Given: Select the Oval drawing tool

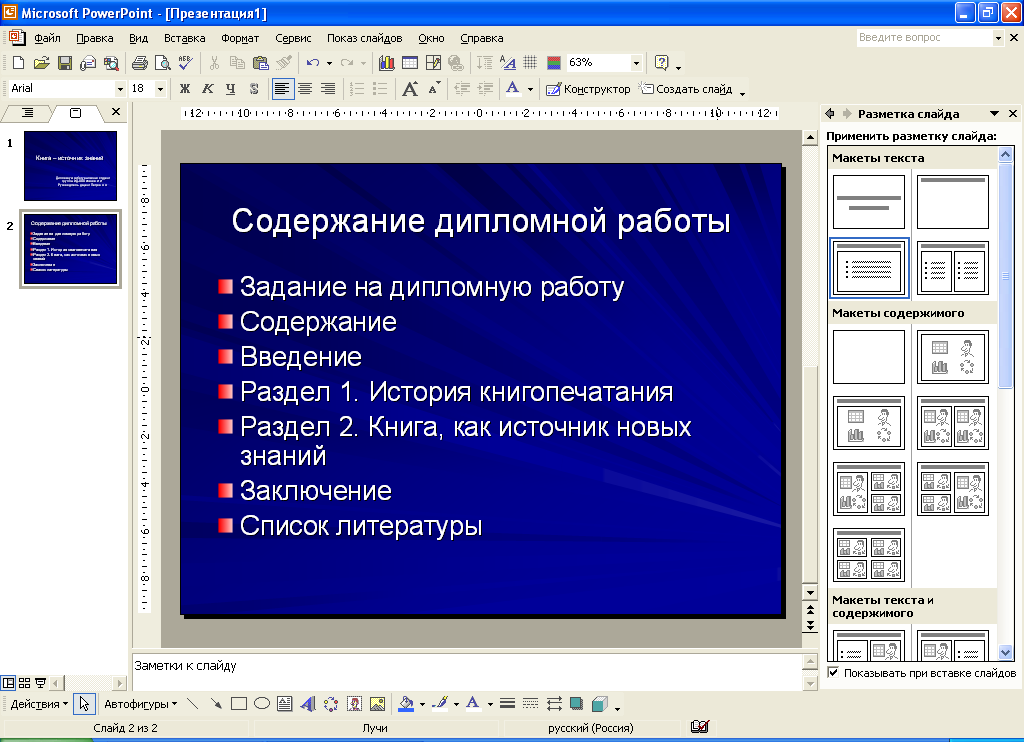Looking at the screenshot, I should tap(262, 703).
